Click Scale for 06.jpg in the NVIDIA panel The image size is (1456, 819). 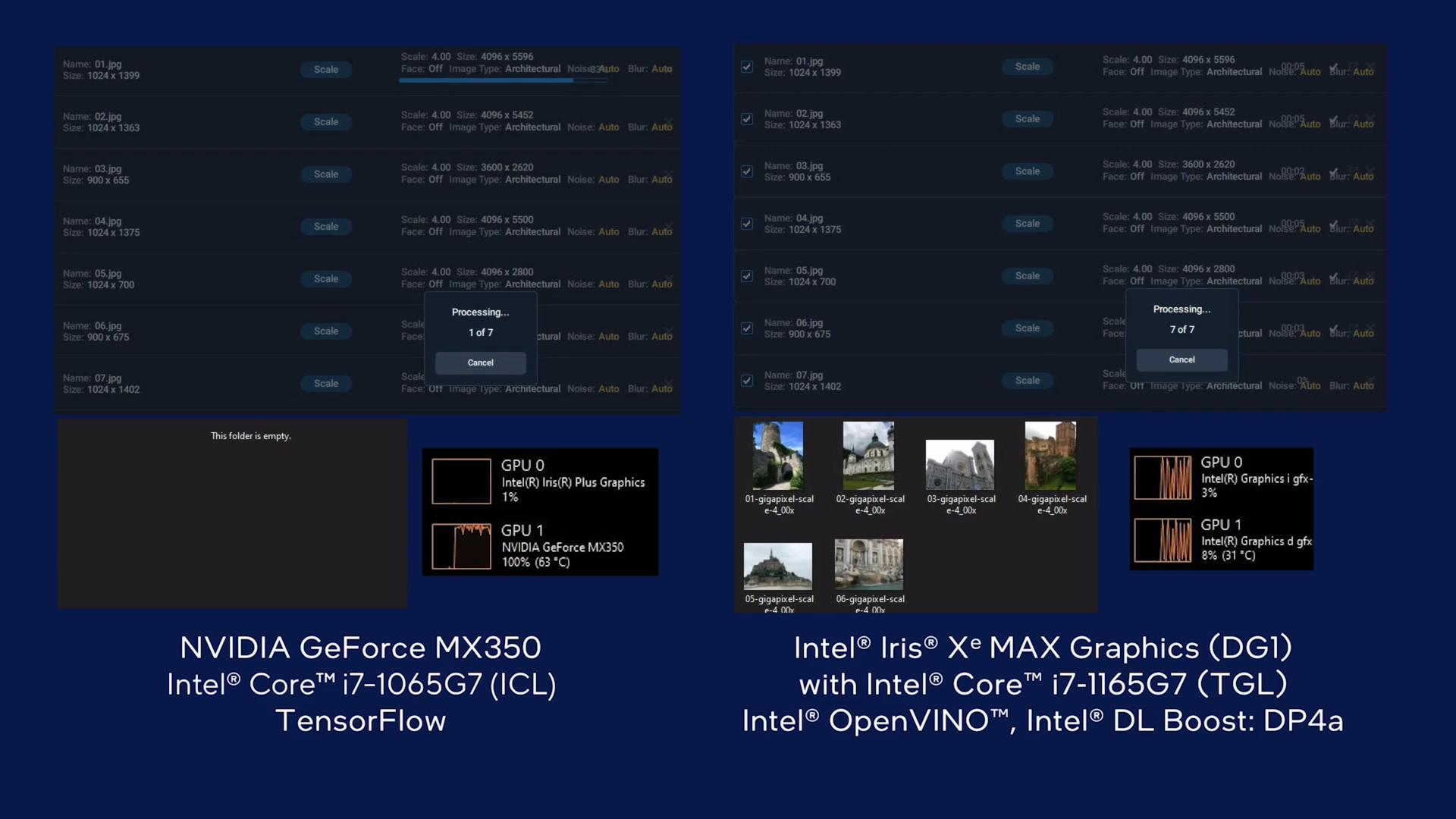click(x=326, y=331)
